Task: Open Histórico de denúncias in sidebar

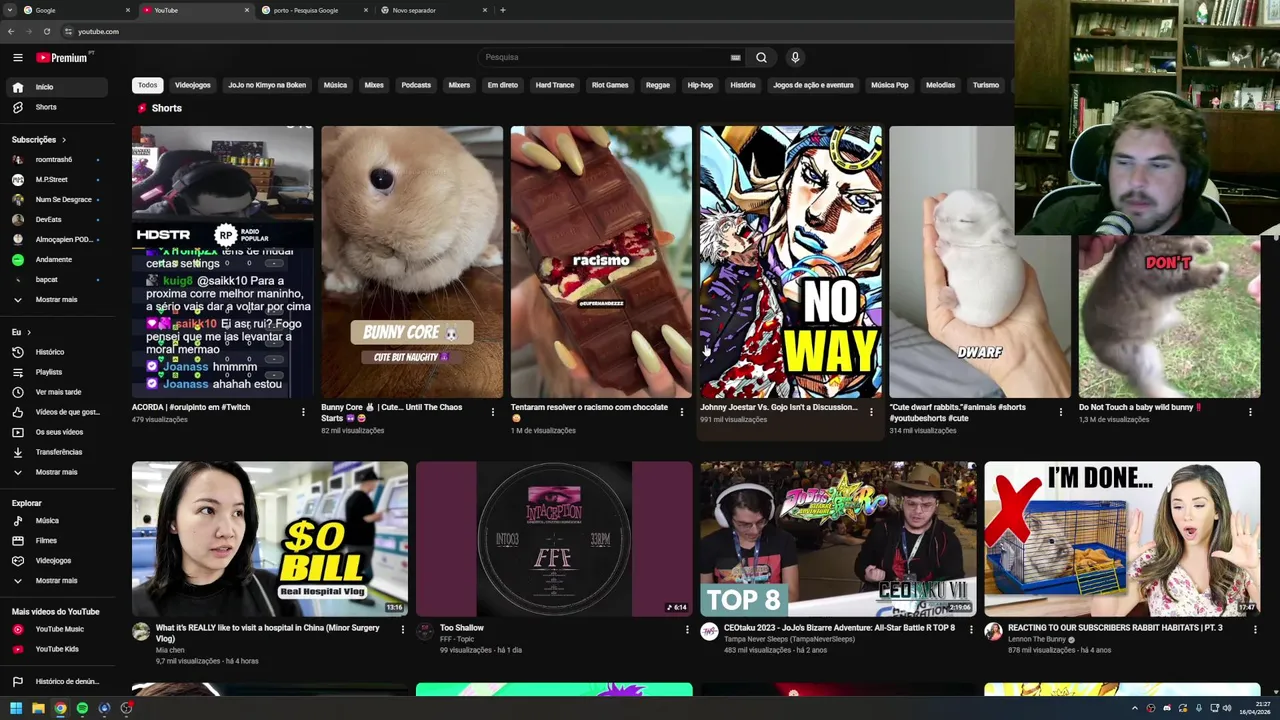Action: [x=57, y=682]
